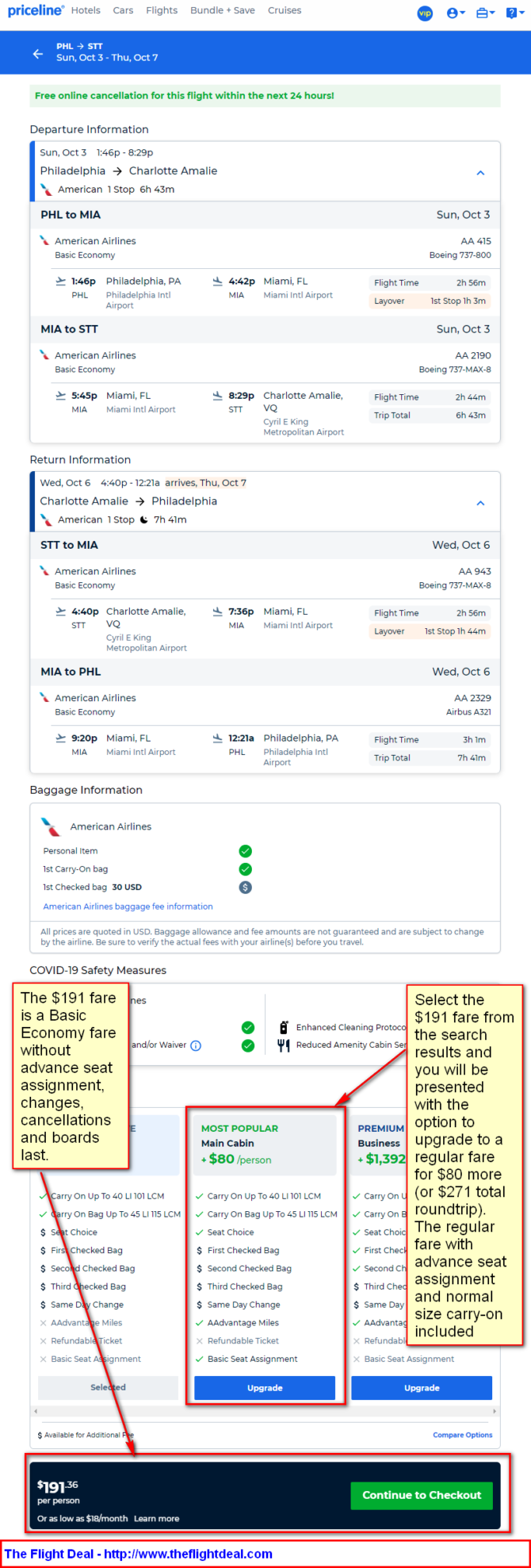Open Compare Options link
Viewport: 531px width, 1568px height.
462,1434
